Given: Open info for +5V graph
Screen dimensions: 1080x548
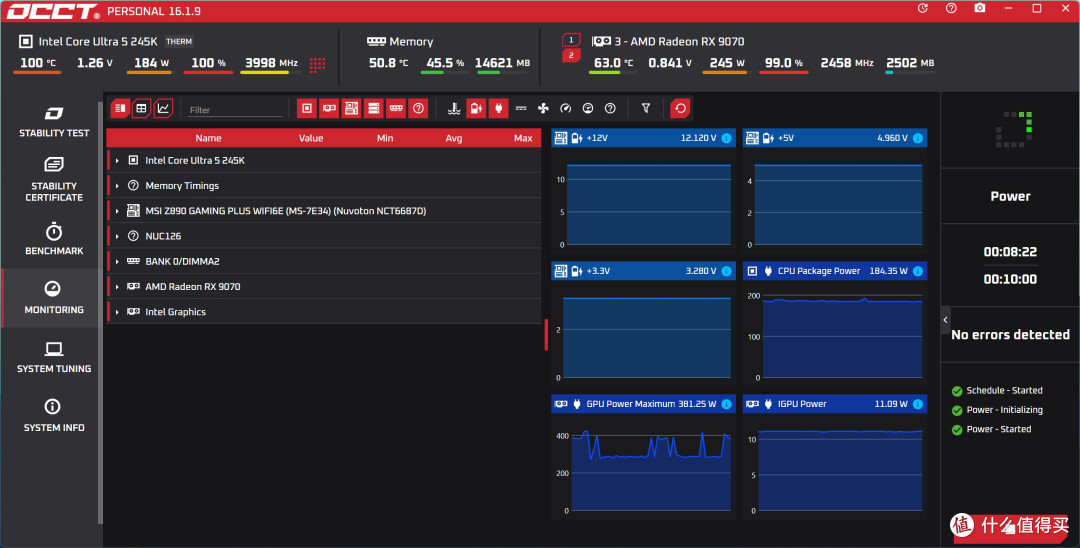Looking at the screenshot, I should (917, 138).
